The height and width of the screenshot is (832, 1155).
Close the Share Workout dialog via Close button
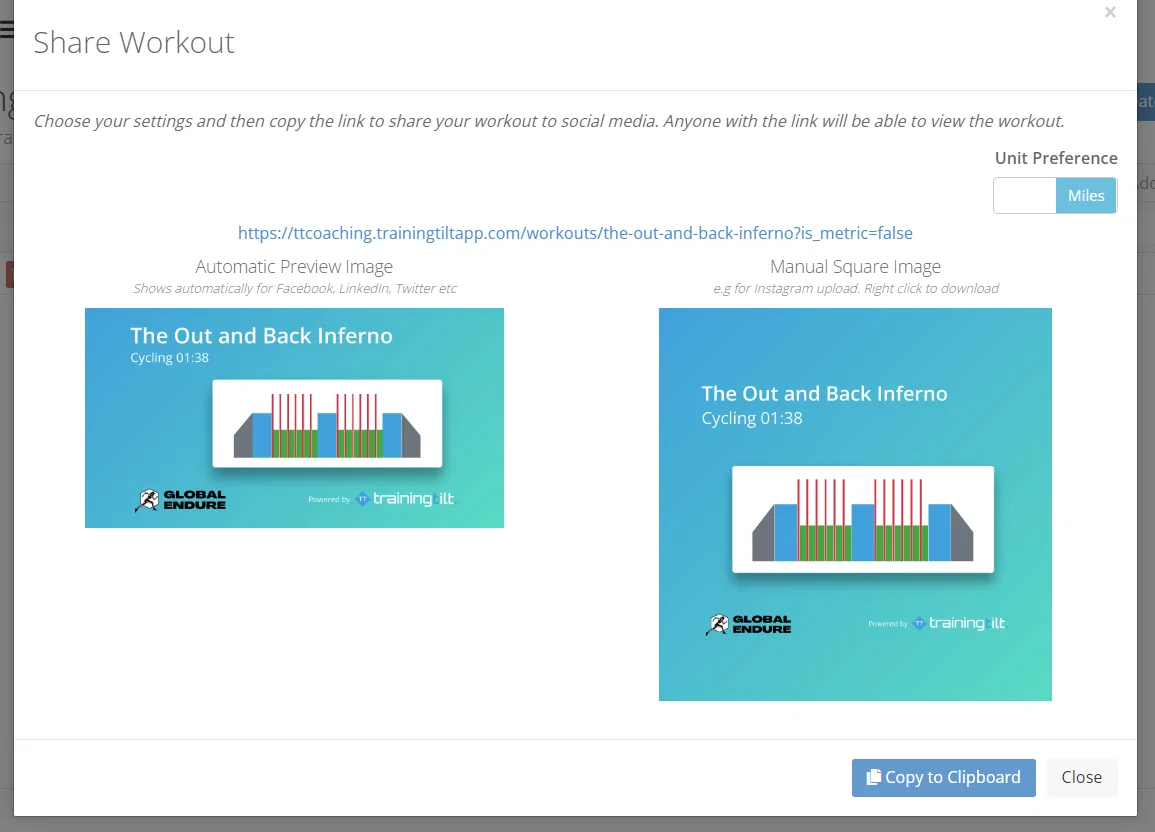tap(1081, 778)
